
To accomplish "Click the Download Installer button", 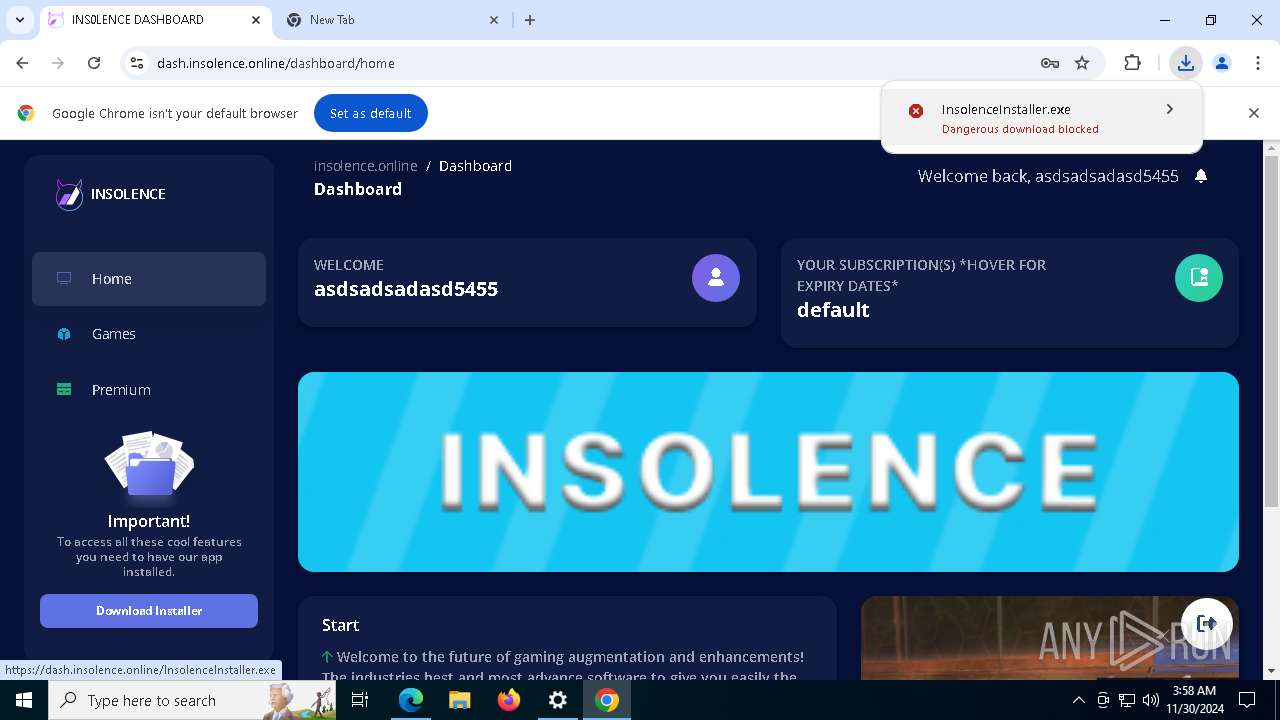I will click(149, 611).
